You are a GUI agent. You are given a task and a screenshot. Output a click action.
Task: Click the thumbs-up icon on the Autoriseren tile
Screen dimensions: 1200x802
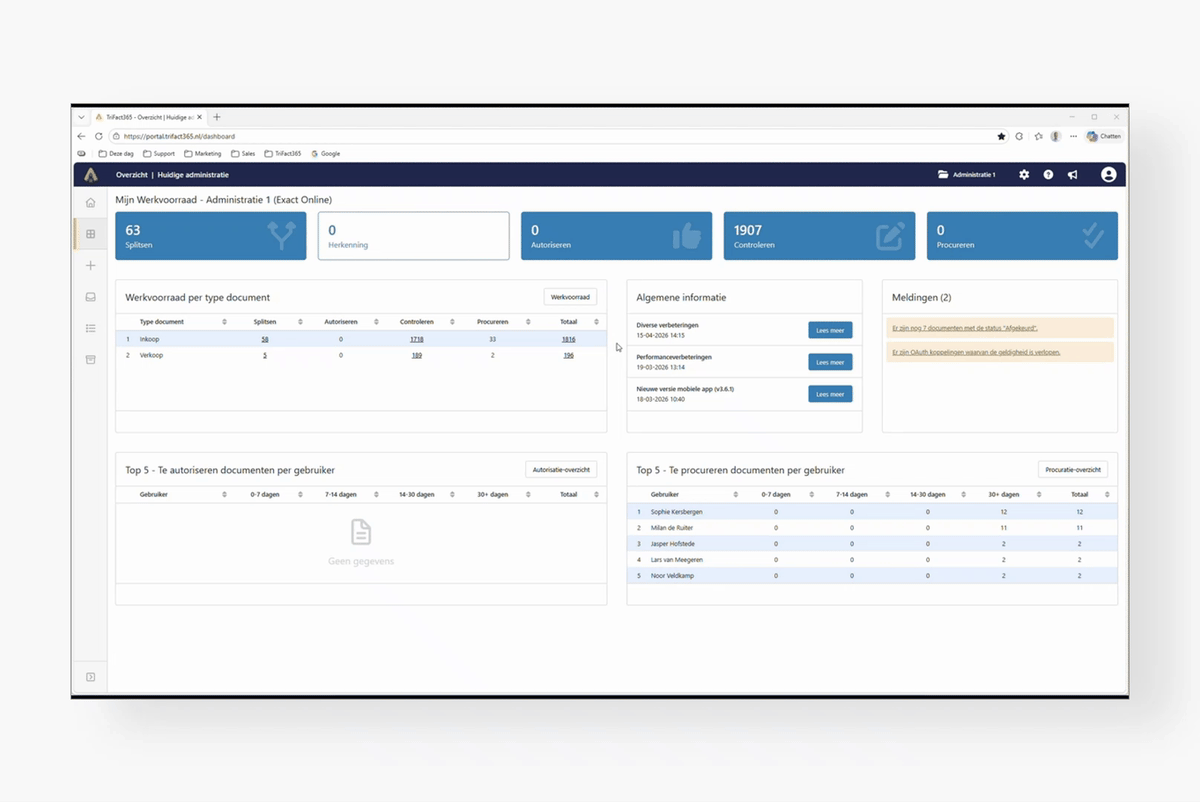(689, 234)
